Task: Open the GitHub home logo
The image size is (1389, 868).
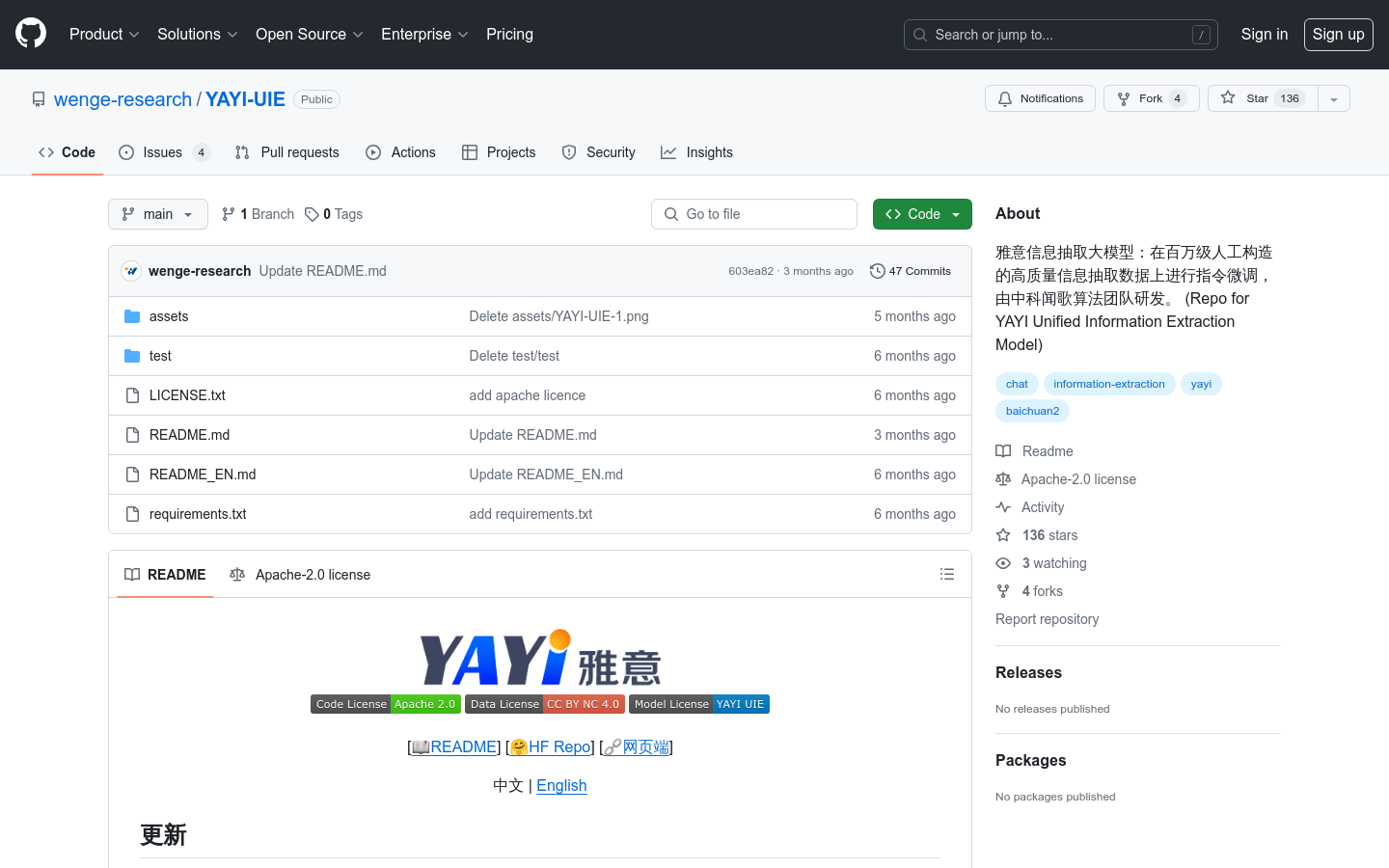Action: click(31, 34)
